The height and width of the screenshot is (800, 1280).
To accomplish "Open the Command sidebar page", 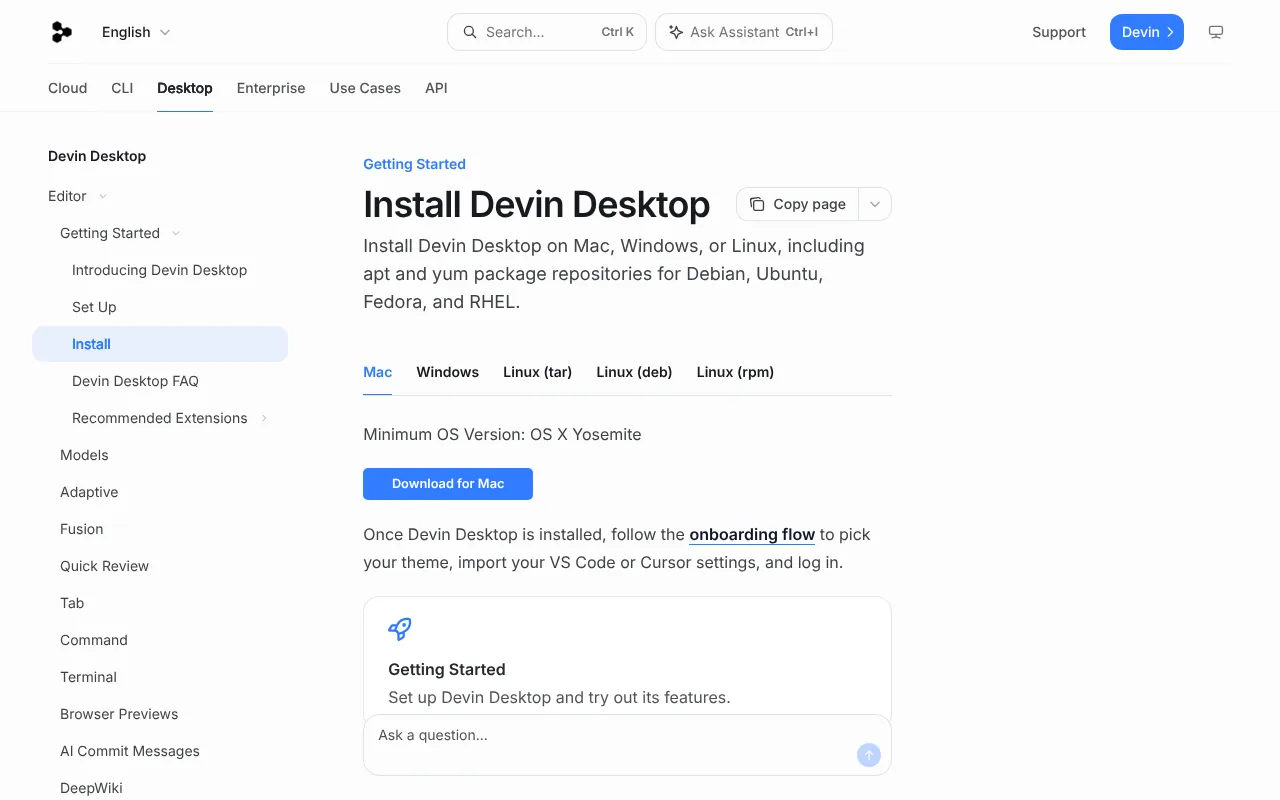I will tap(94, 640).
